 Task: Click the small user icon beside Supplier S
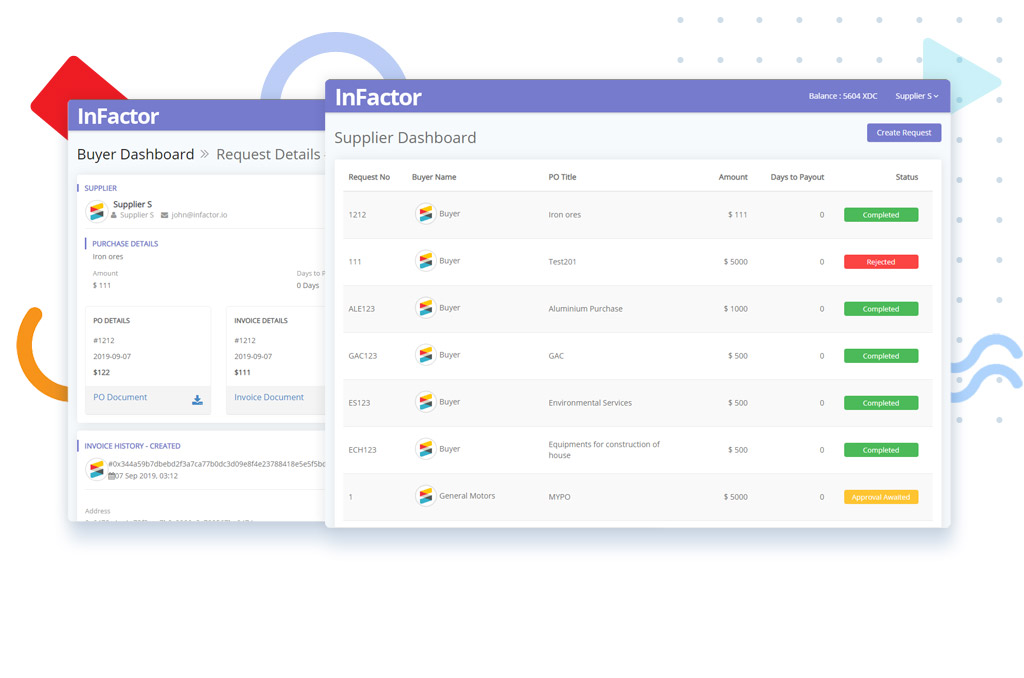tap(114, 215)
